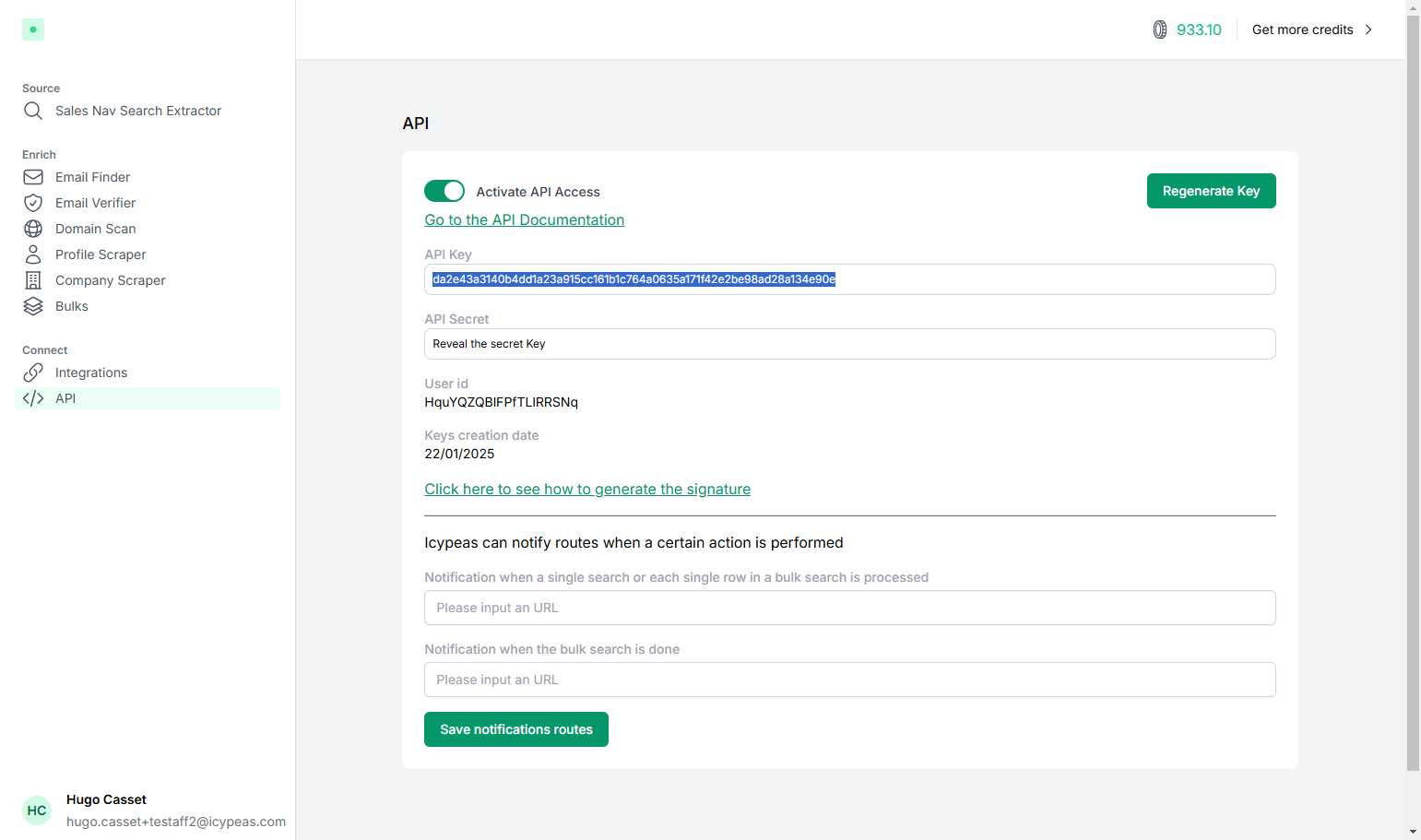This screenshot has height=840, width=1421.
Task: Click the API code brackets icon
Action: pyautogui.click(x=33, y=398)
